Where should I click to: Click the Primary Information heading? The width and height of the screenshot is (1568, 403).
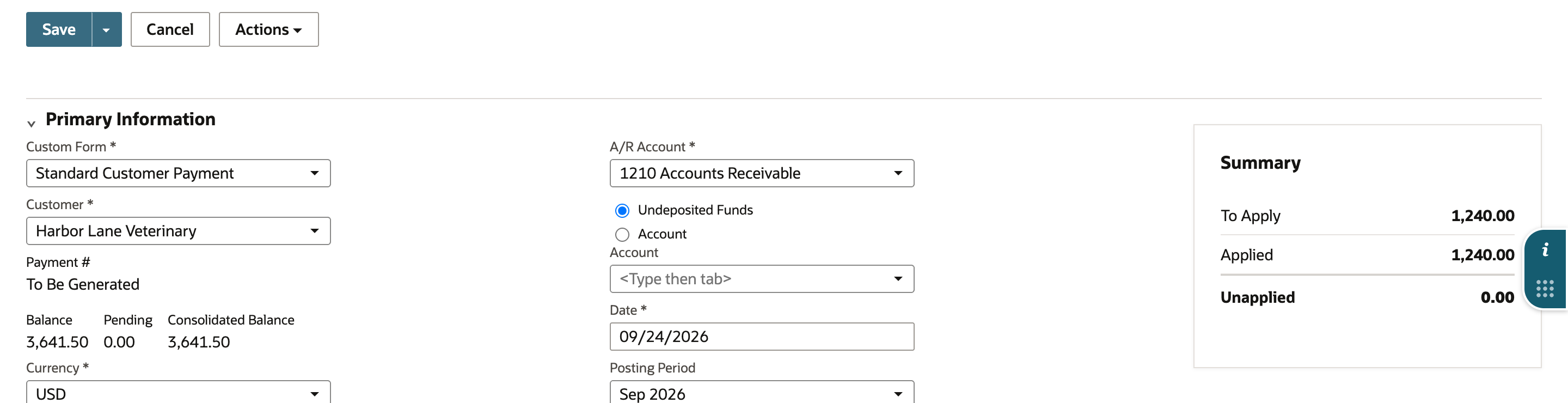(130, 119)
